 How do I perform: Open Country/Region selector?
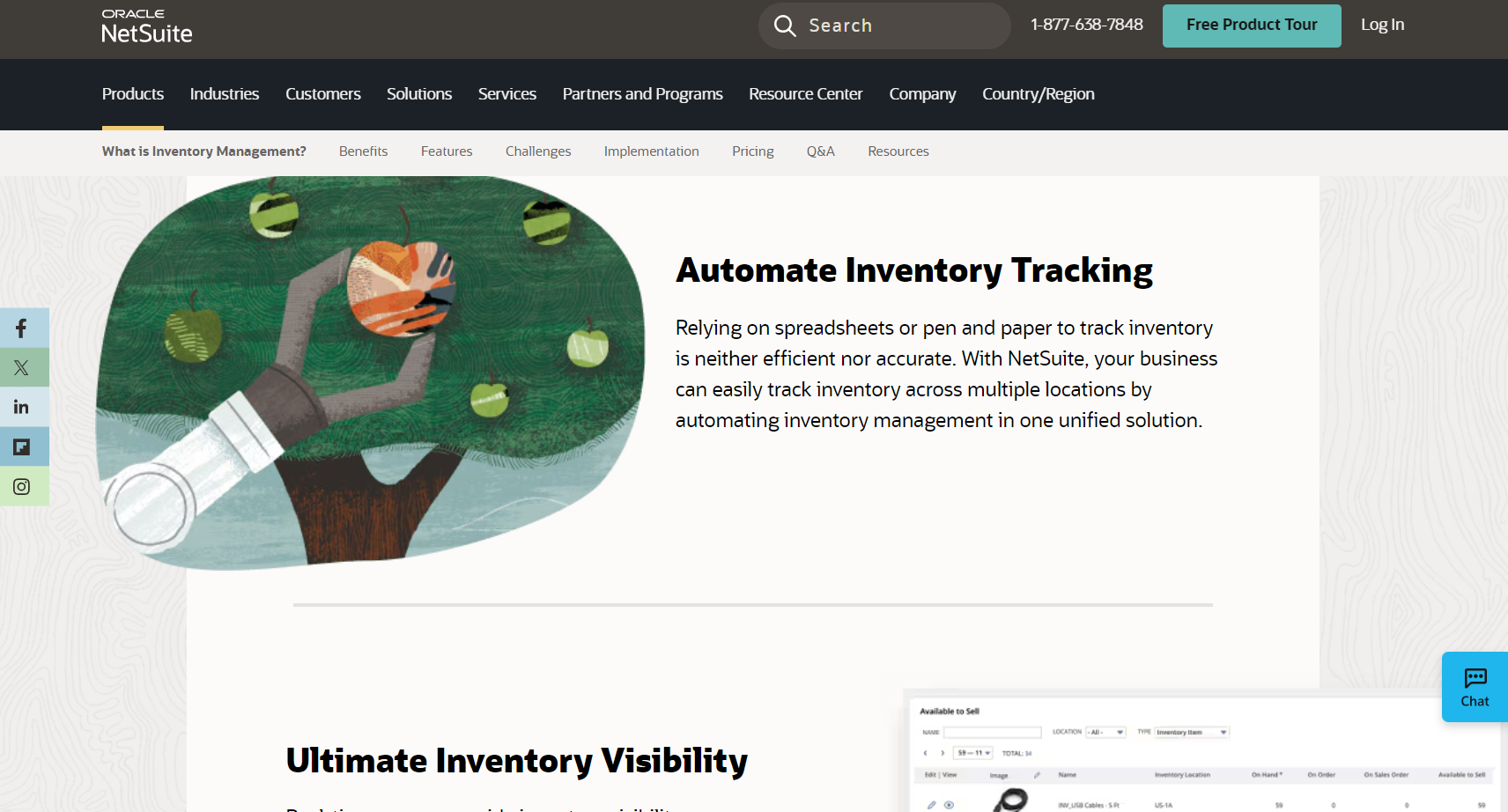(1039, 94)
